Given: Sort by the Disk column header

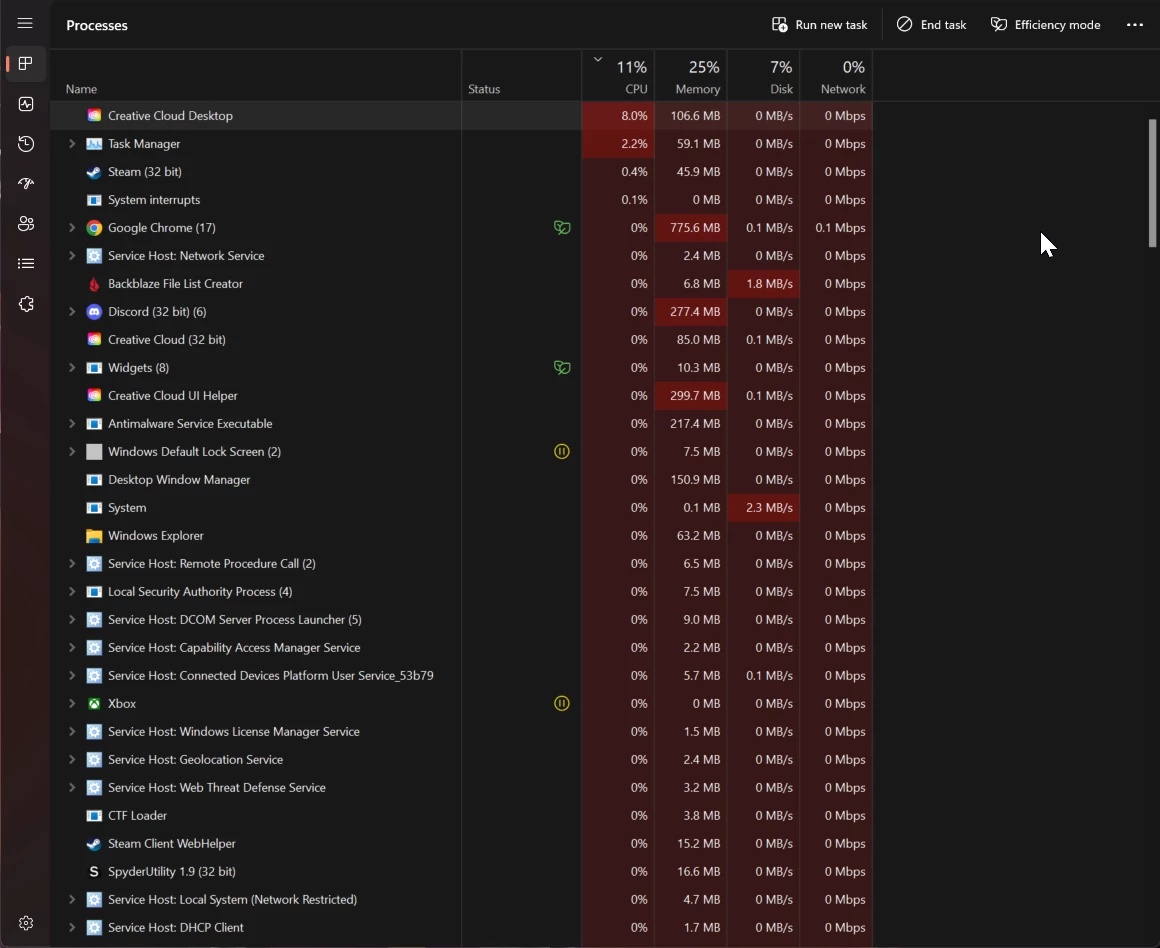Looking at the screenshot, I should pos(763,75).
